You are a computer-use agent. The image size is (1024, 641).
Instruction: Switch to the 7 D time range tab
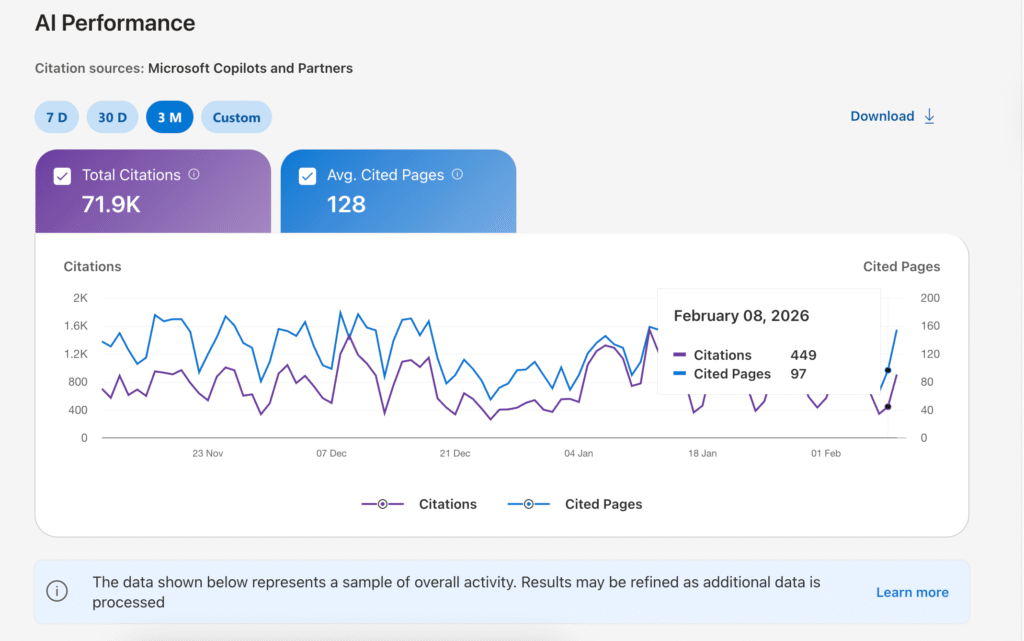click(56, 116)
